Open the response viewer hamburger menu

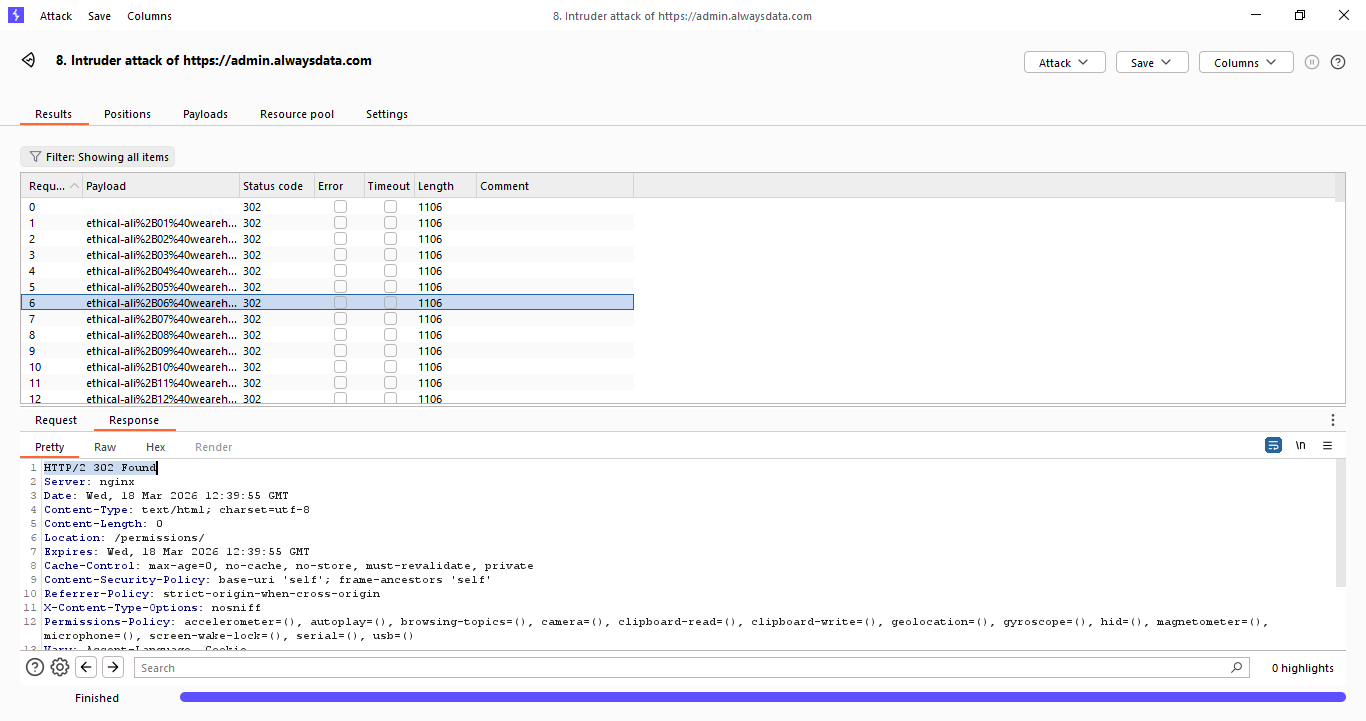[1327, 446]
